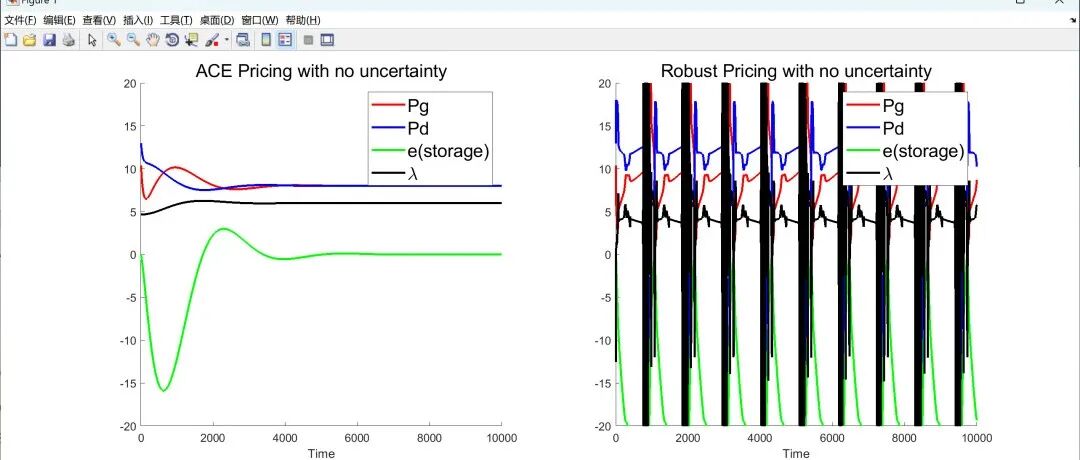Click the green e(storage) line sample in Robust legend

(x=864, y=151)
